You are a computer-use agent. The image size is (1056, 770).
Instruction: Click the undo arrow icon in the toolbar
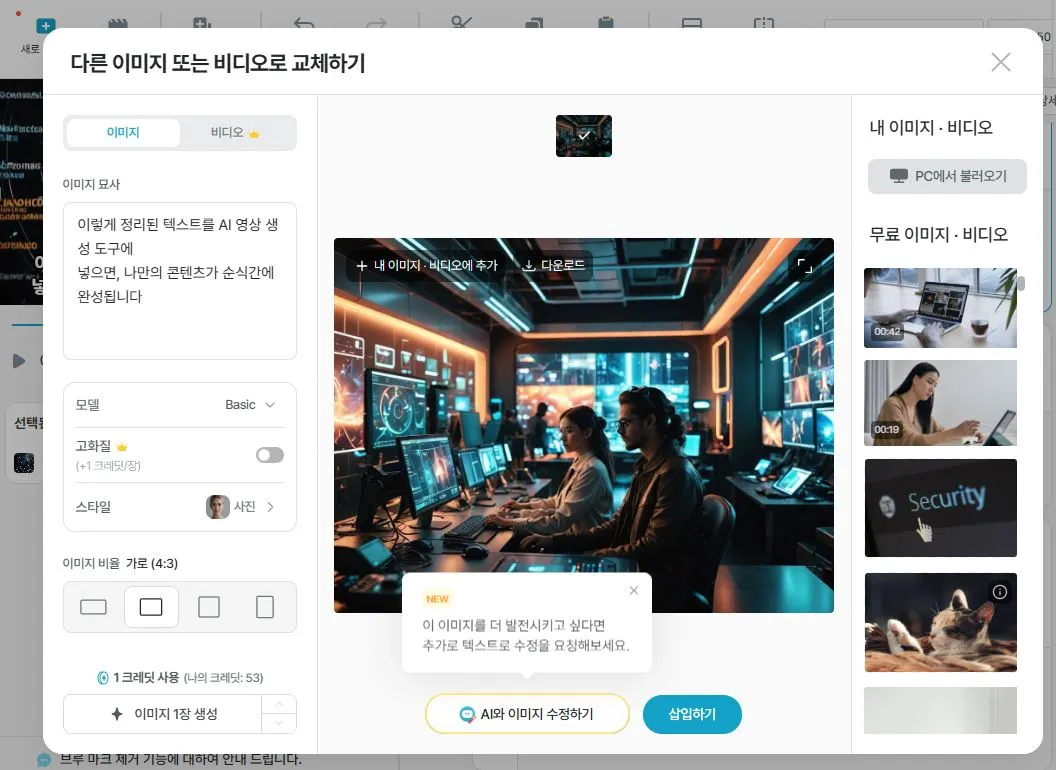(x=307, y=25)
